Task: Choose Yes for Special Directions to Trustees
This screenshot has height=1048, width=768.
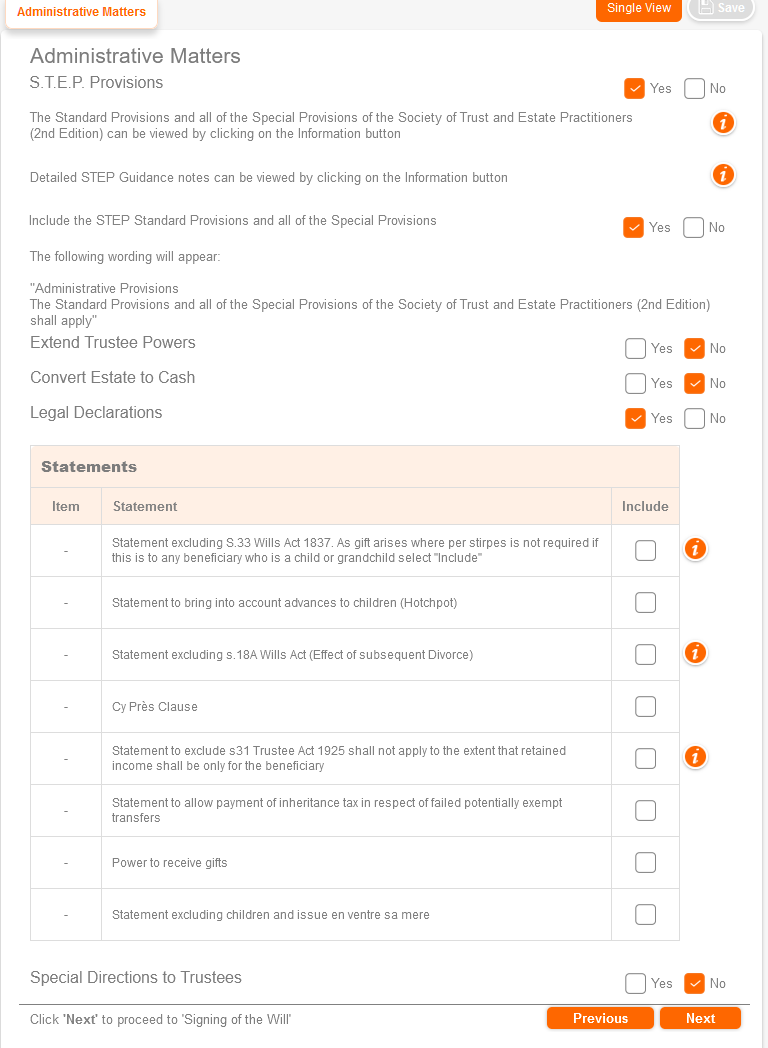Action: coord(635,983)
